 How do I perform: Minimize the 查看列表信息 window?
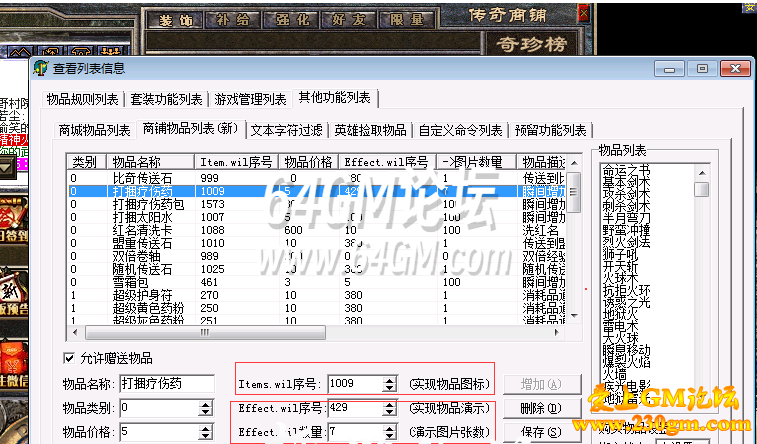point(669,69)
